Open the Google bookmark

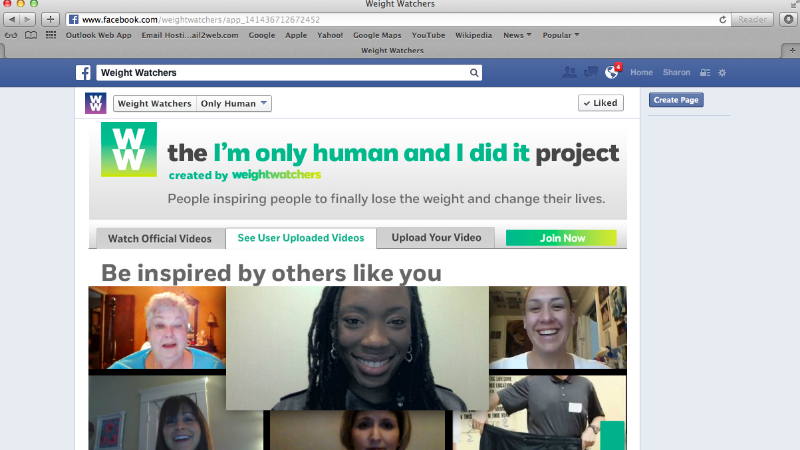[x=262, y=35]
